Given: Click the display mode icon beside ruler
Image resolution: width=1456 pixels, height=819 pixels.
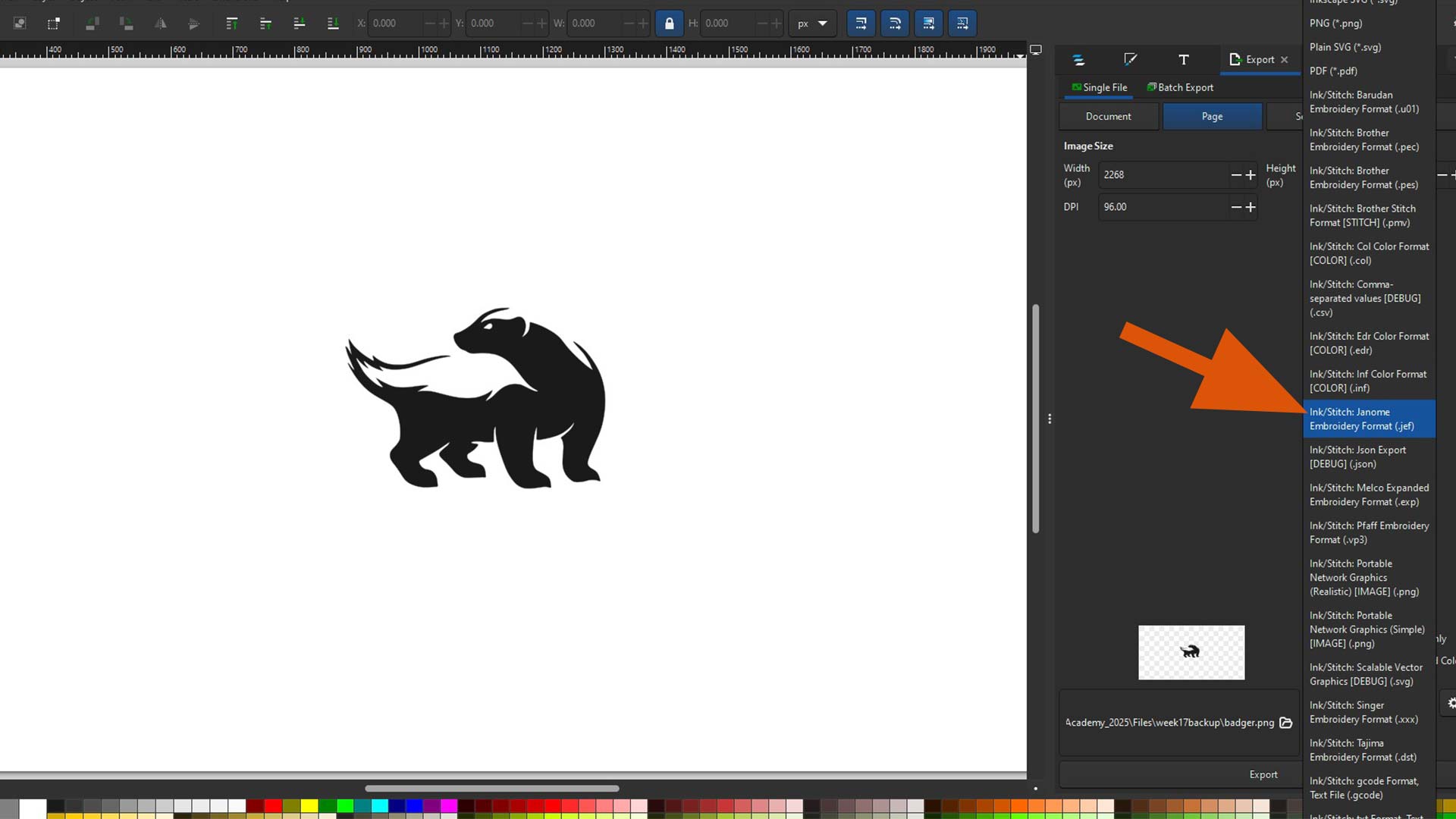Looking at the screenshot, I should click(x=1036, y=50).
